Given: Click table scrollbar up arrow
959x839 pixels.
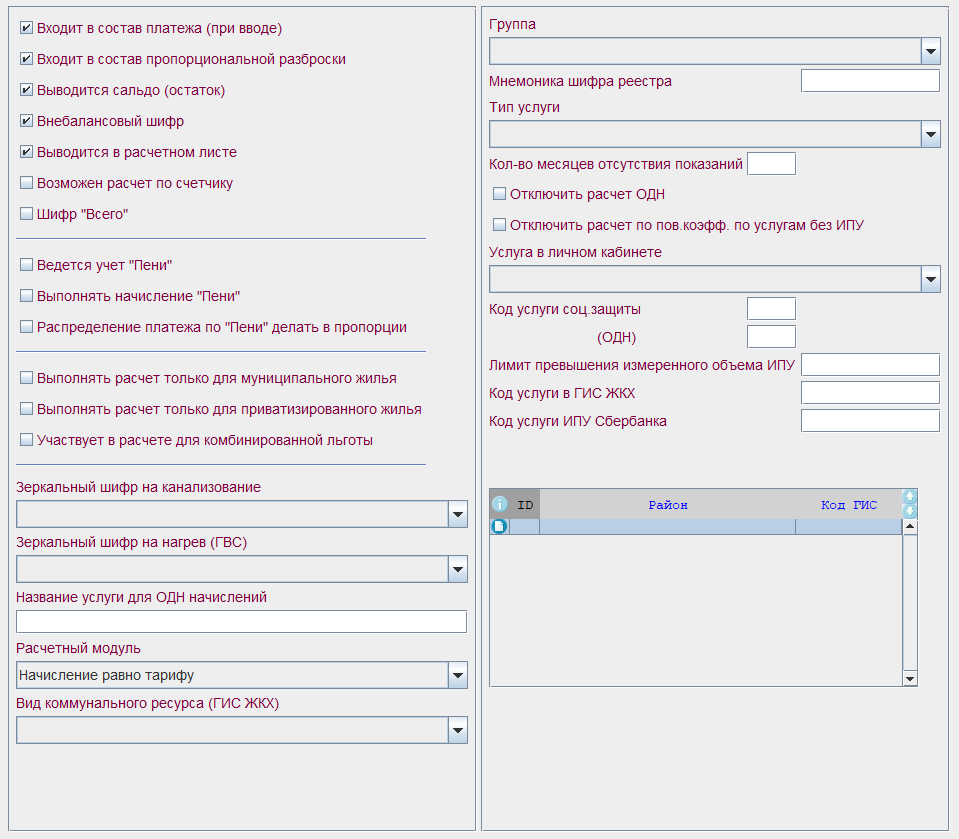Looking at the screenshot, I should pyautogui.click(x=910, y=527).
